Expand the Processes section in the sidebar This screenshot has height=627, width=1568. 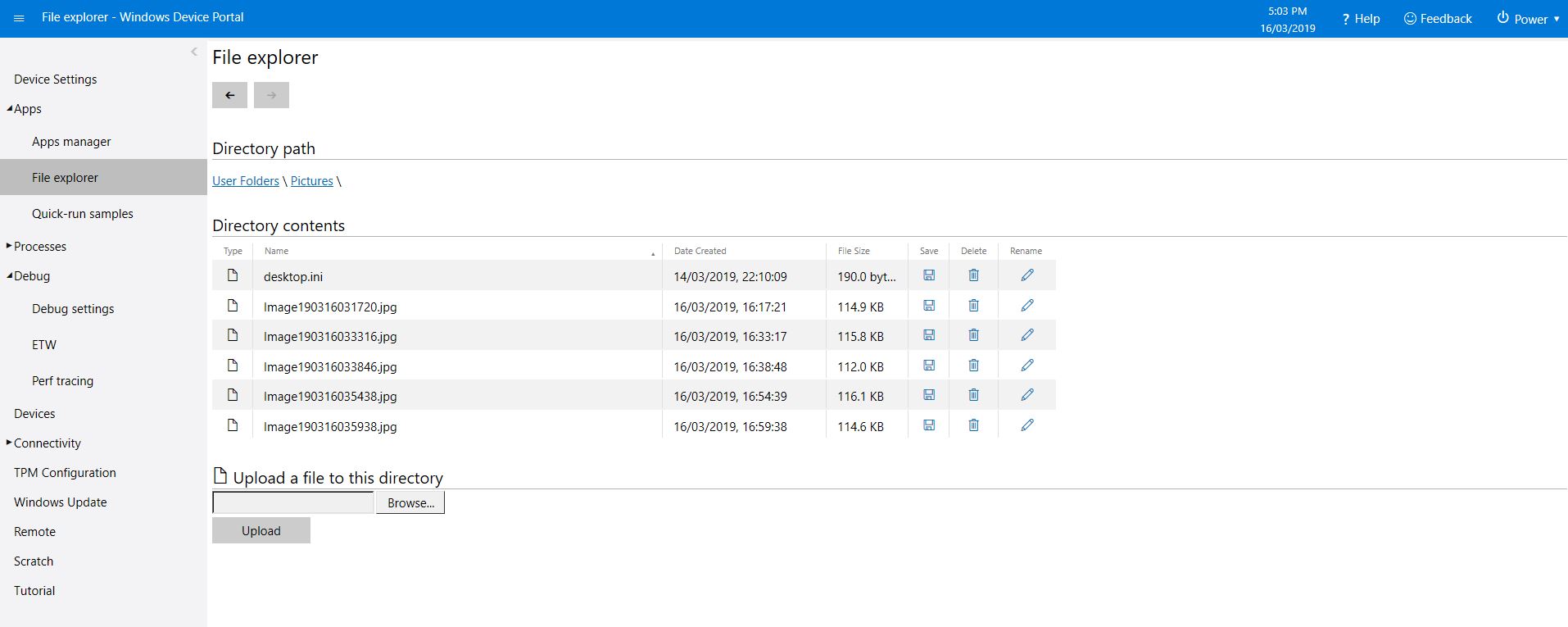[x=10, y=246]
